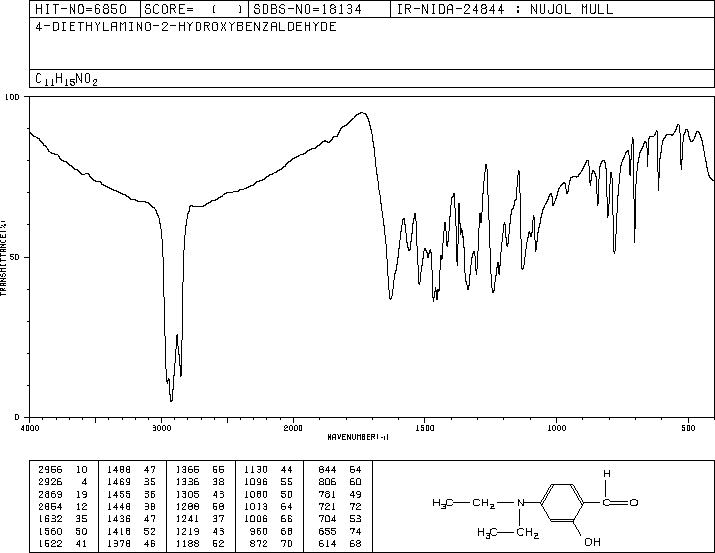Select the TRANSMITTANCE axis title
Screen dimensions: 715x553
pos(3,258)
